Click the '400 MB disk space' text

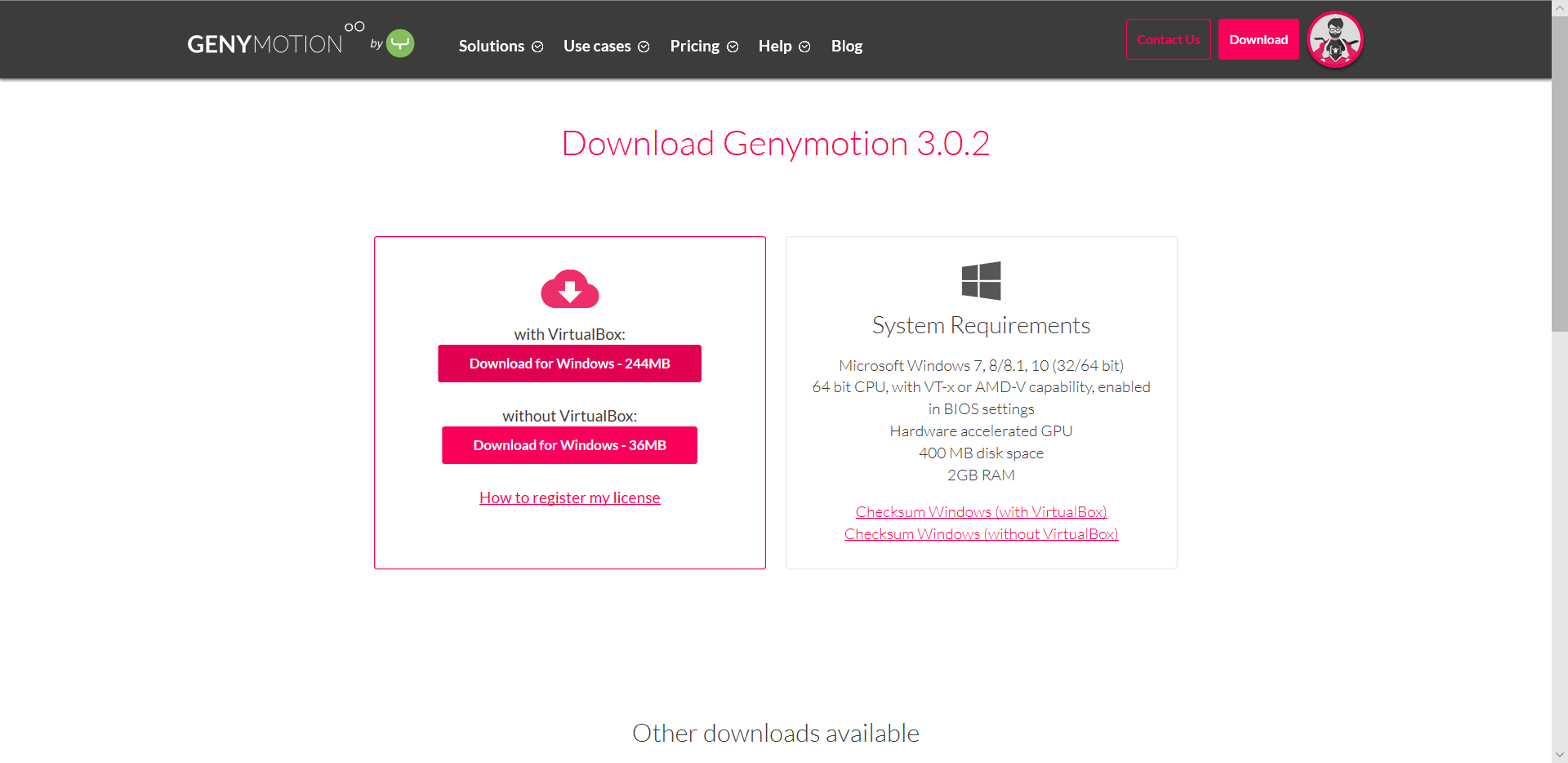point(982,453)
